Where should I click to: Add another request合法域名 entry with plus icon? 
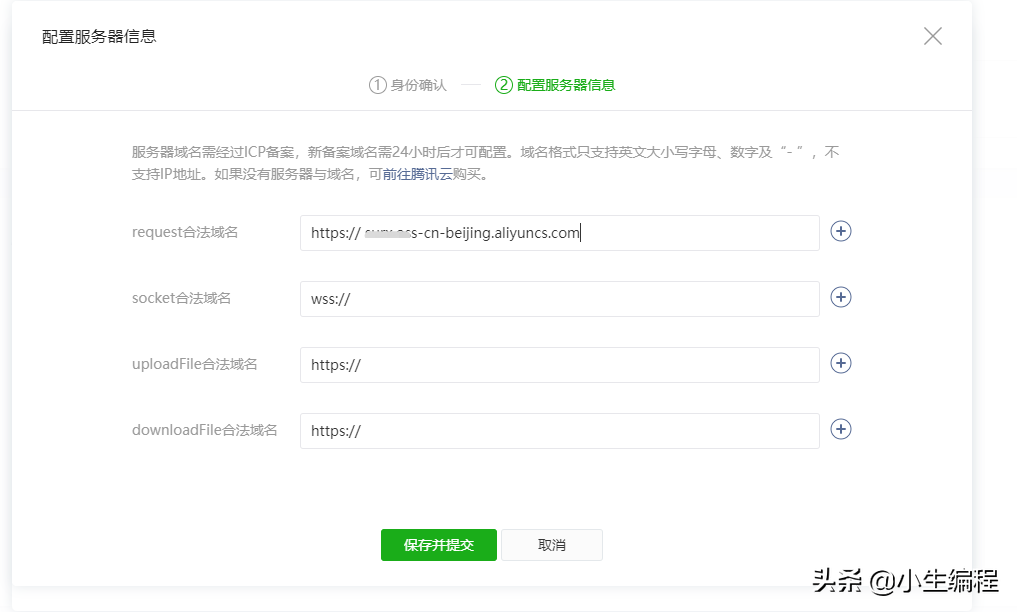pyautogui.click(x=841, y=231)
